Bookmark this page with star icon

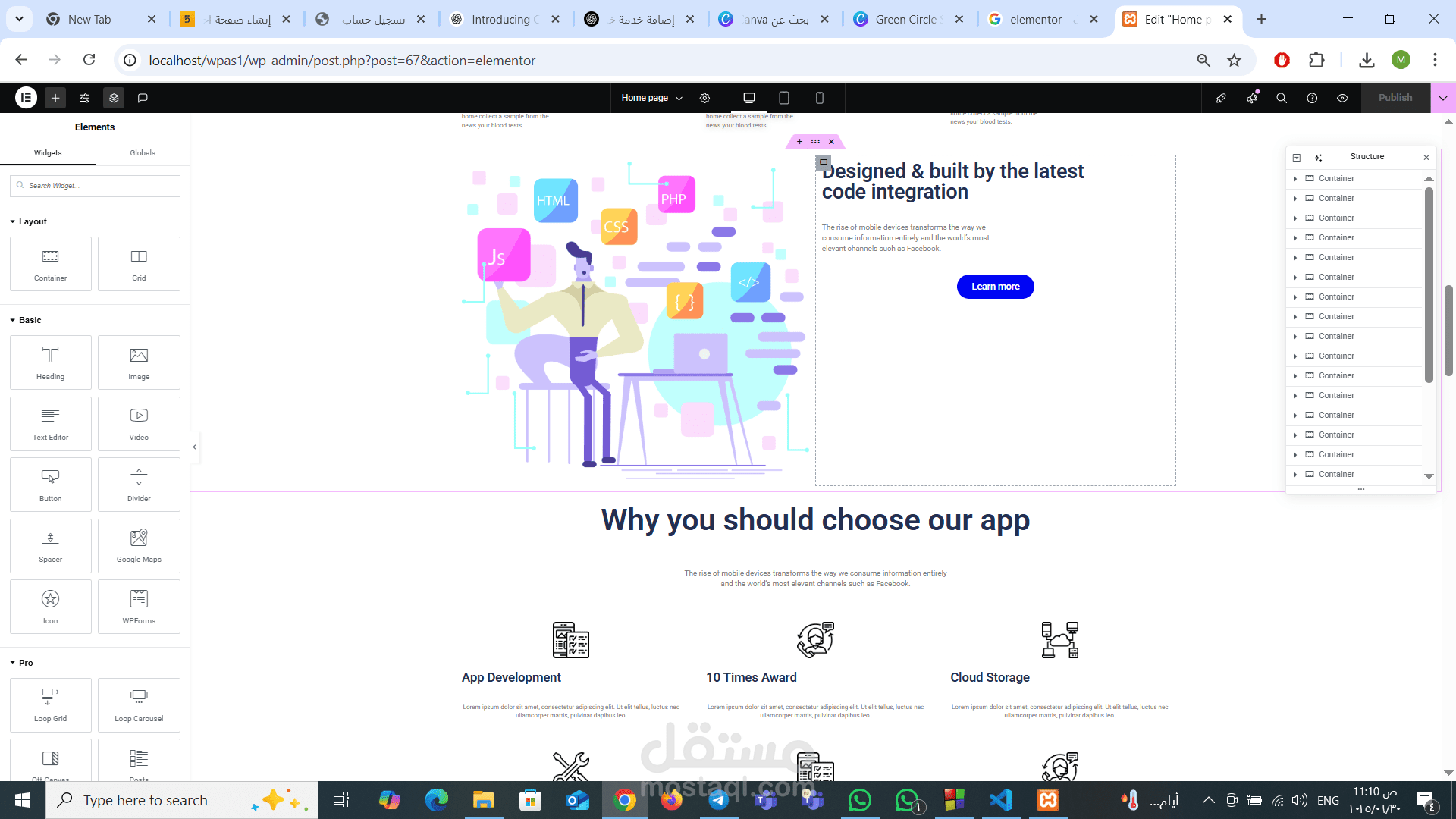click(1235, 61)
